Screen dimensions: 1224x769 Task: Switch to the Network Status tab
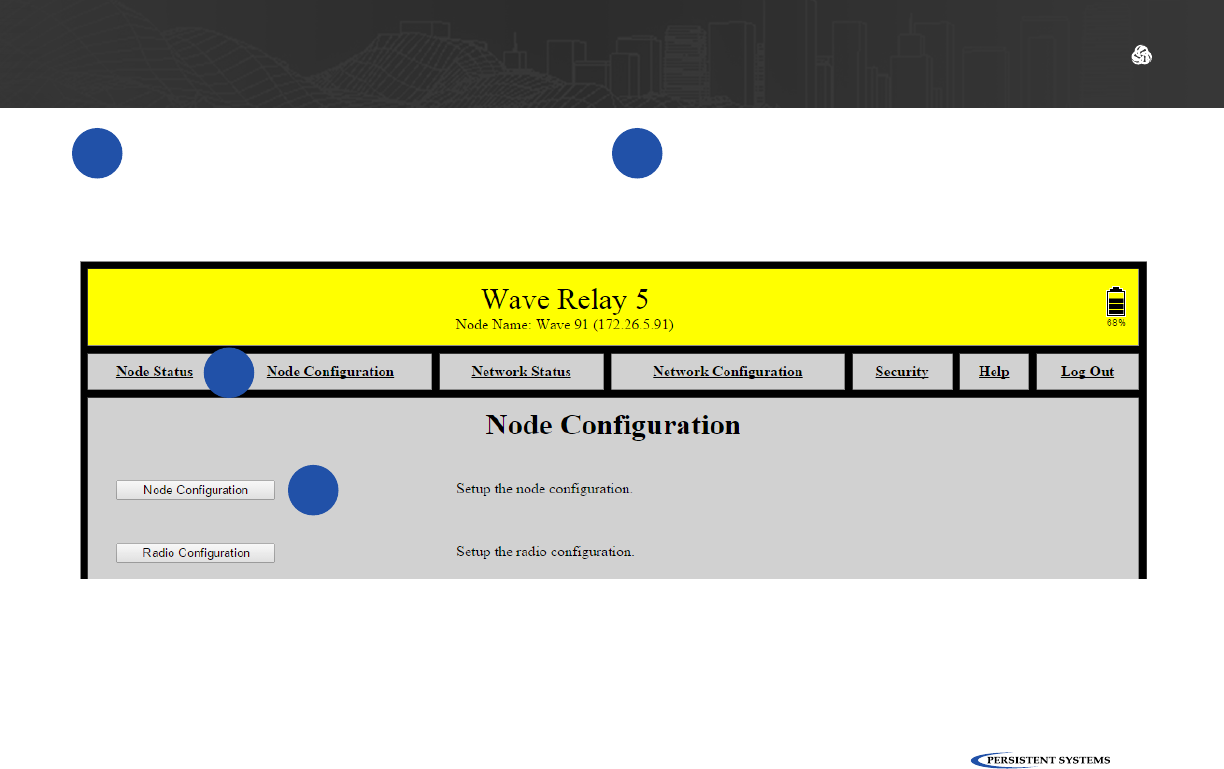tap(521, 372)
